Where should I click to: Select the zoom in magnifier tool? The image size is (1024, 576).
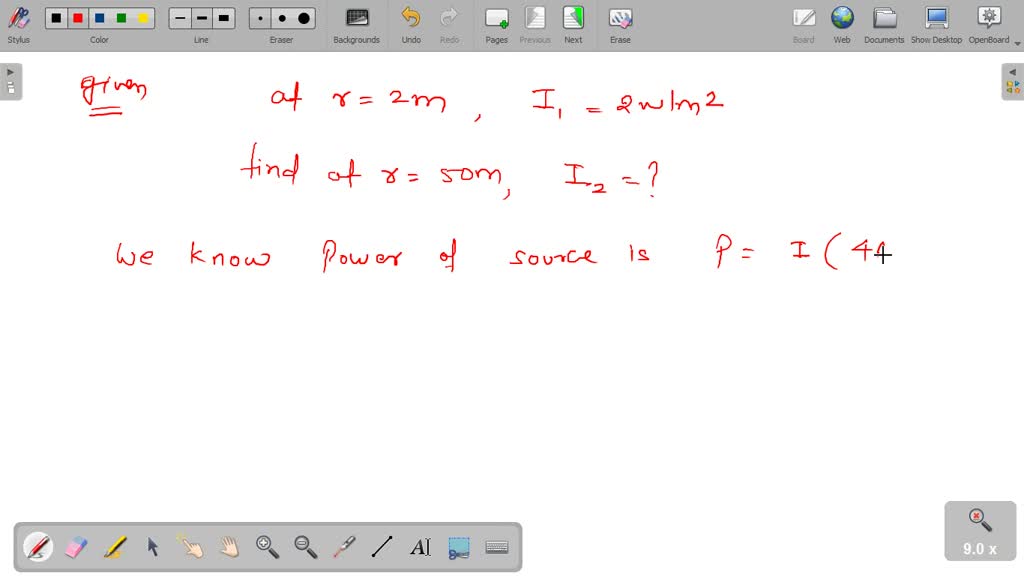(267, 547)
